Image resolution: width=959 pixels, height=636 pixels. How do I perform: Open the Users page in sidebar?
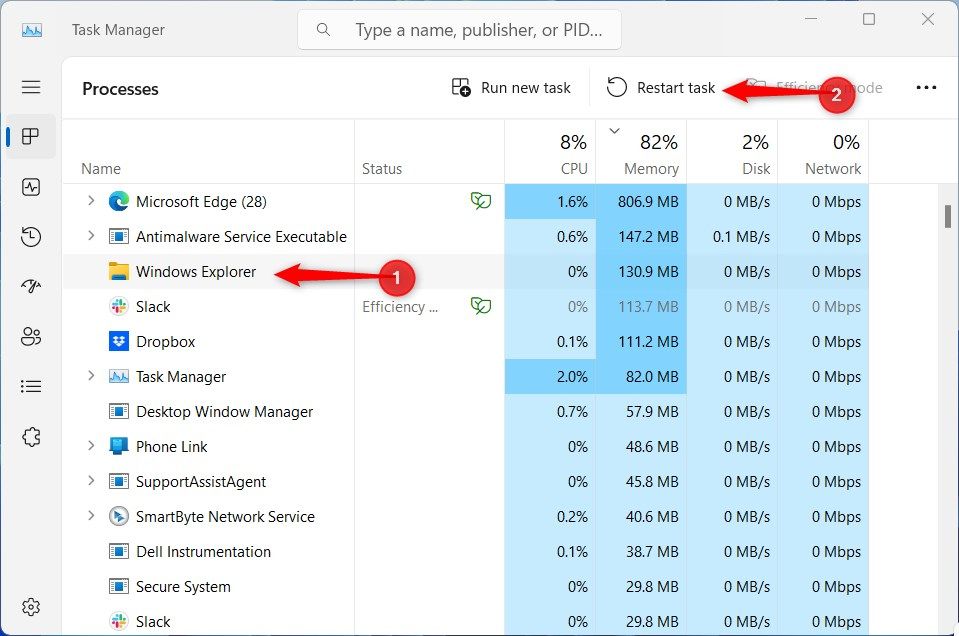(x=31, y=336)
